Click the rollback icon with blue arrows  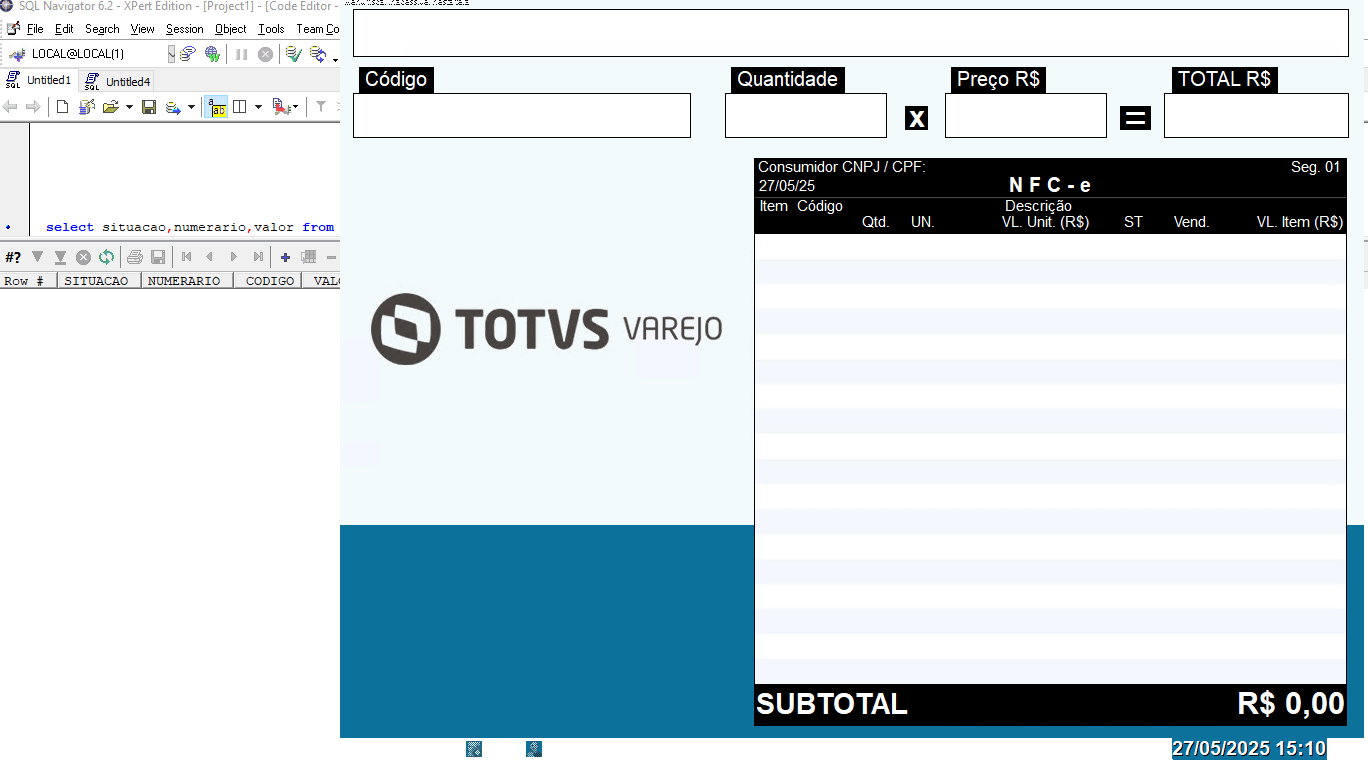318,54
